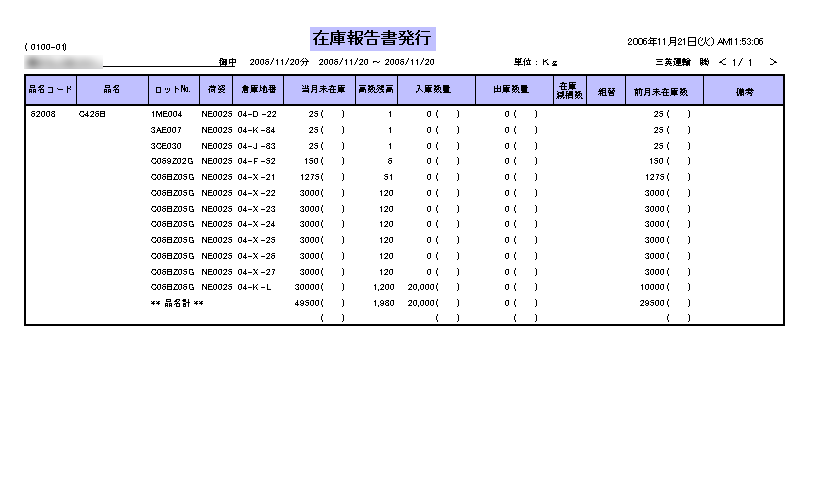Click the 品名計 subtotal row label
Image resolution: width=835 pixels, height=500 pixels.
tap(177, 302)
